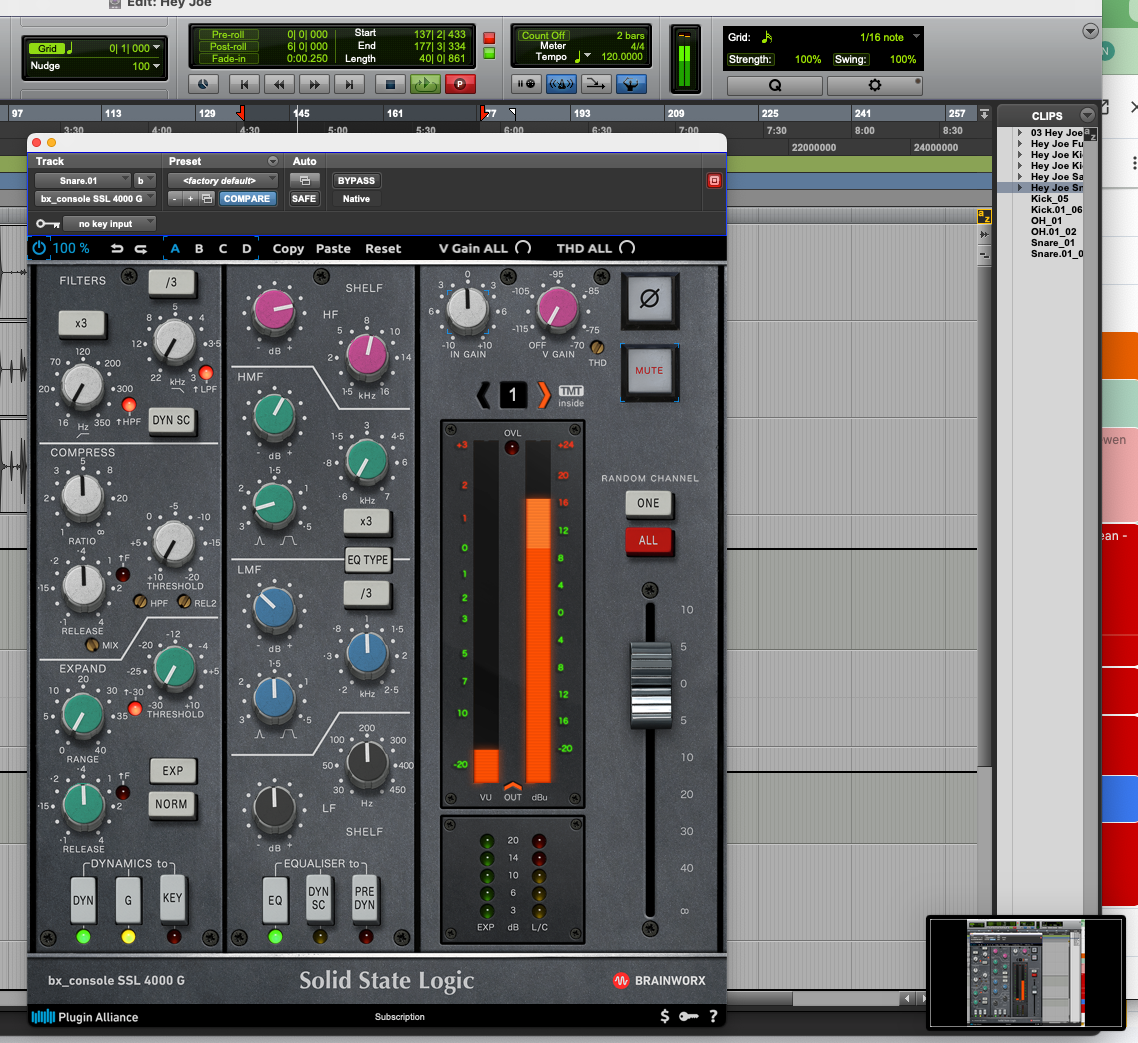Toggle the NORM release button
Screen dimensions: 1138x1043
coord(172,803)
